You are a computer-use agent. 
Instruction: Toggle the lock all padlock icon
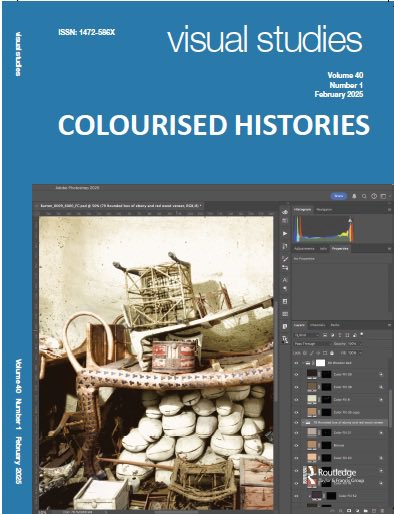point(332,353)
